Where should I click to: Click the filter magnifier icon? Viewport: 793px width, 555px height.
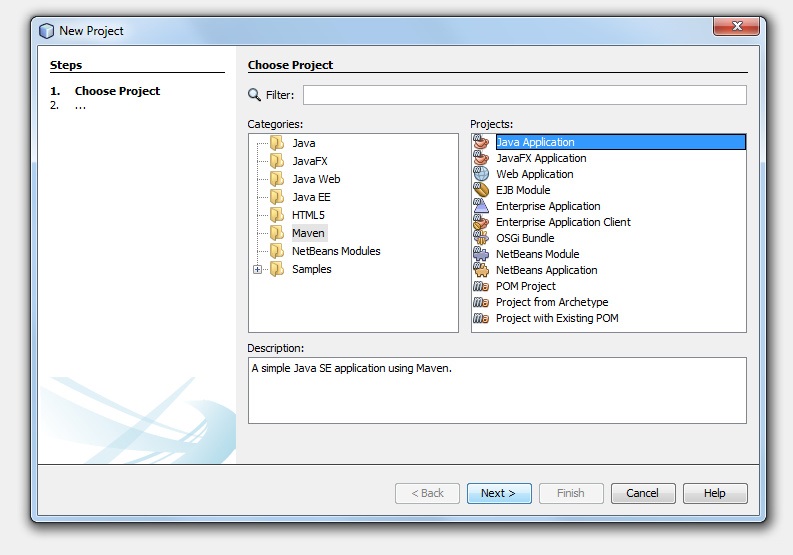click(254, 95)
